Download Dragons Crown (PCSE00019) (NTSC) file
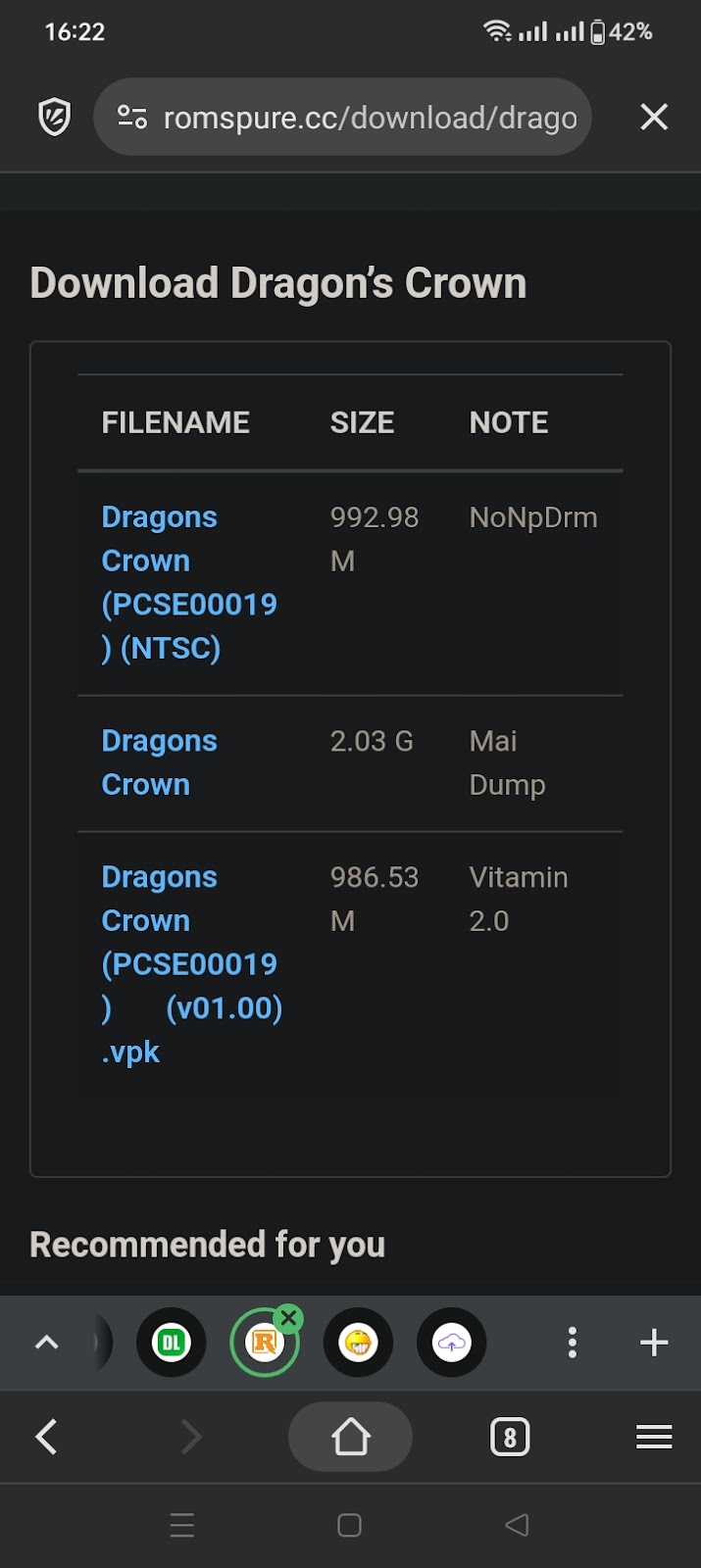Viewport: 701px width, 1568px height. pos(188,582)
